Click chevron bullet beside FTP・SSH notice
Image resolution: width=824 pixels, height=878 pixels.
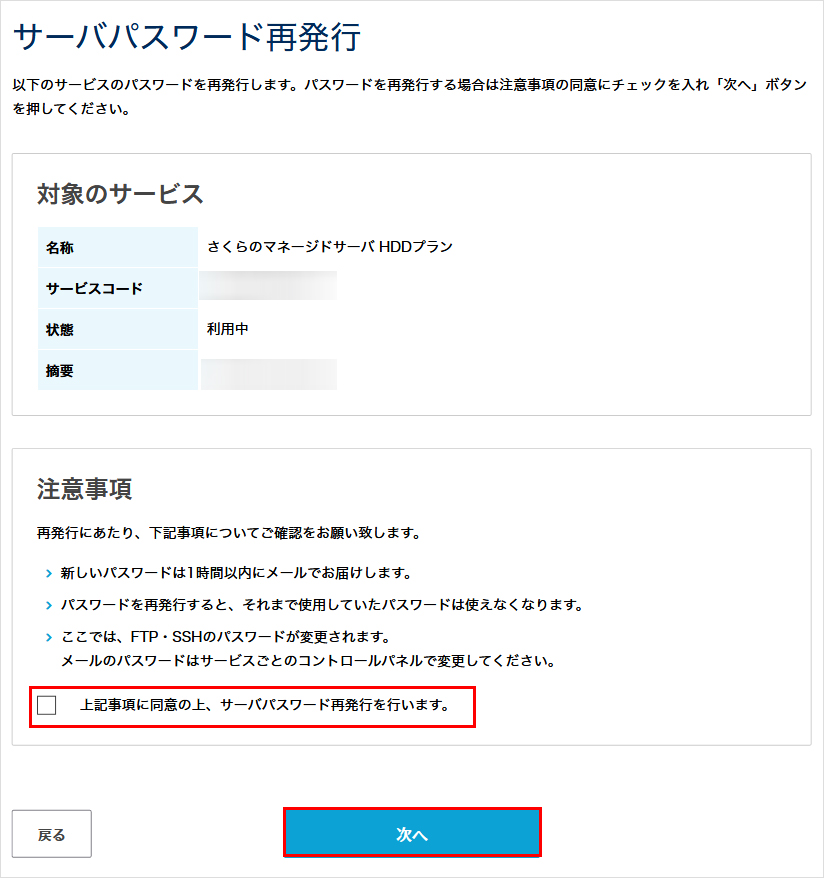49,637
